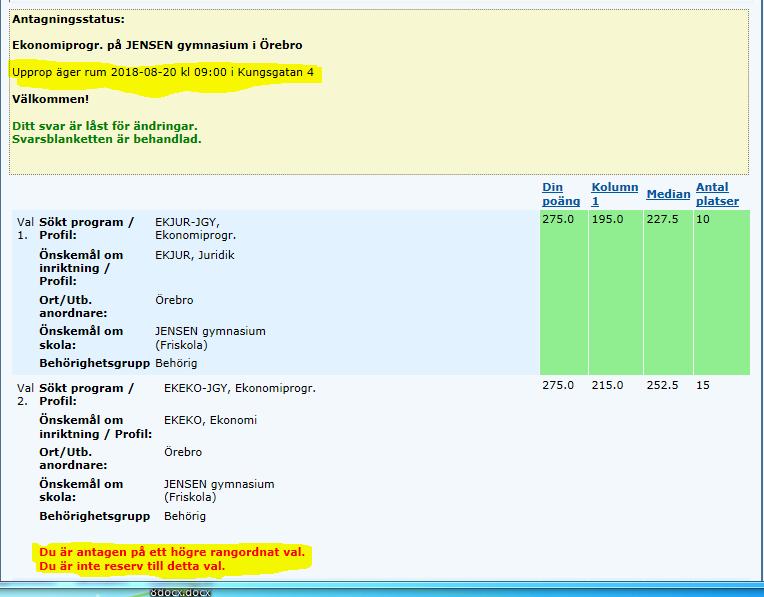Select the 'EKEKO-JGY, Ekonomiprogr.' value
This screenshot has height=597, width=764.
[x=240, y=388]
